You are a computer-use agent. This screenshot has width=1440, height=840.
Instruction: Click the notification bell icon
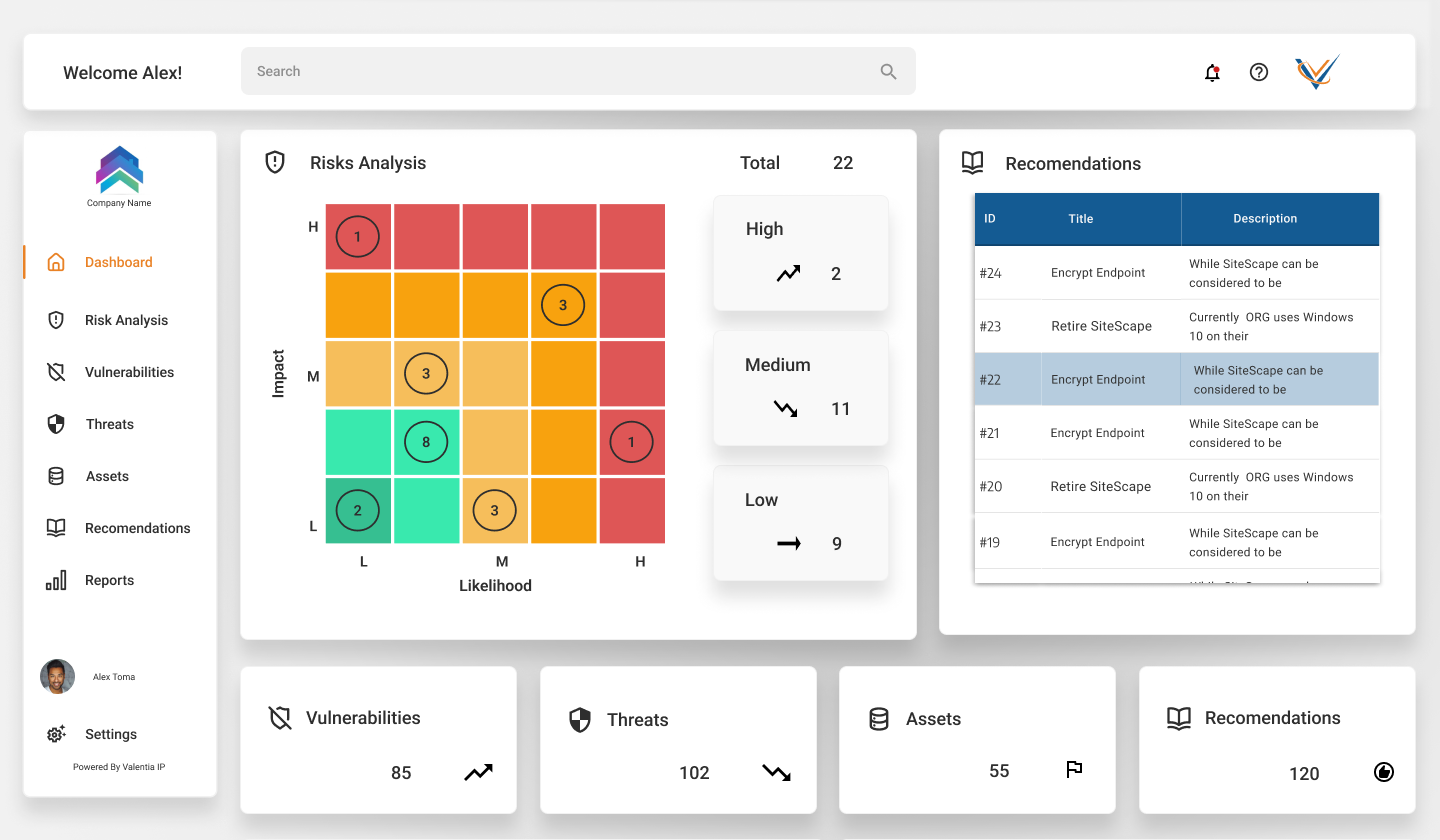click(x=1212, y=72)
